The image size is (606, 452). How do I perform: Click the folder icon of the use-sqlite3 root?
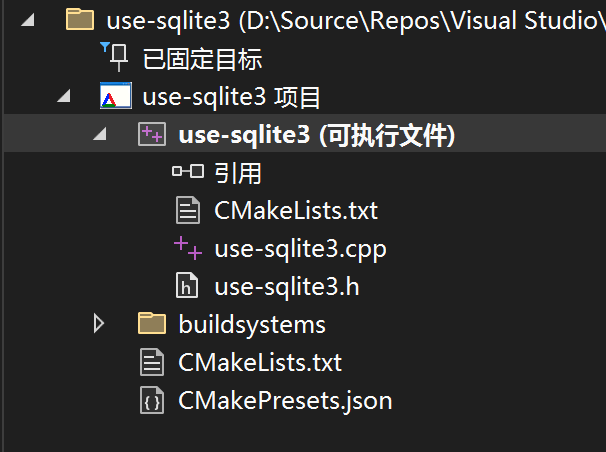point(79,19)
